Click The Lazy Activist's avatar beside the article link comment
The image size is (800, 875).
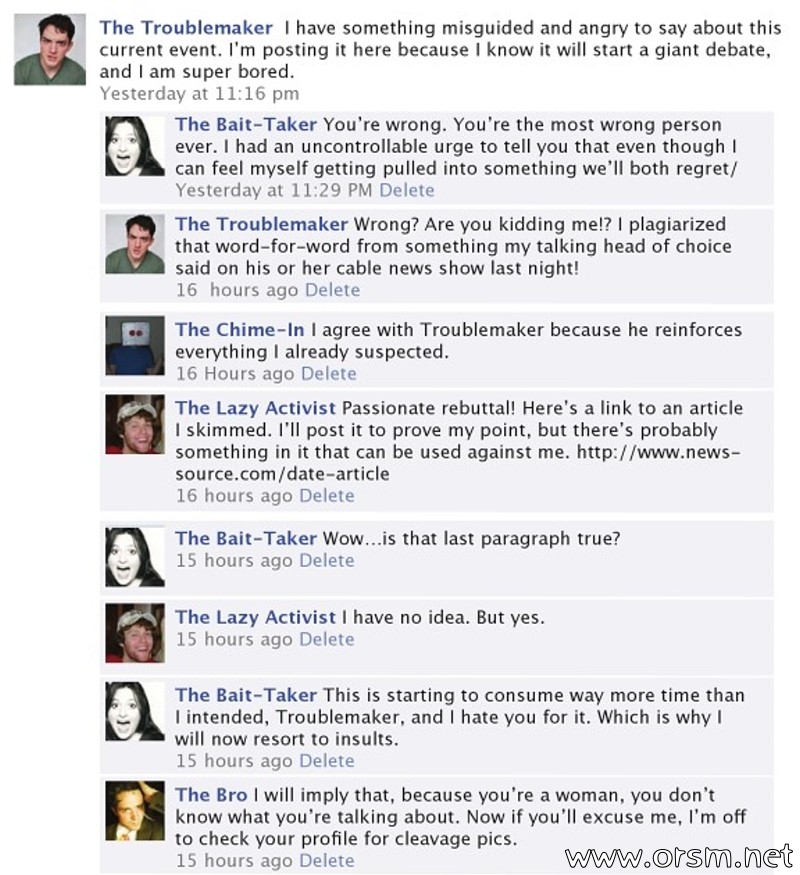point(135,424)
